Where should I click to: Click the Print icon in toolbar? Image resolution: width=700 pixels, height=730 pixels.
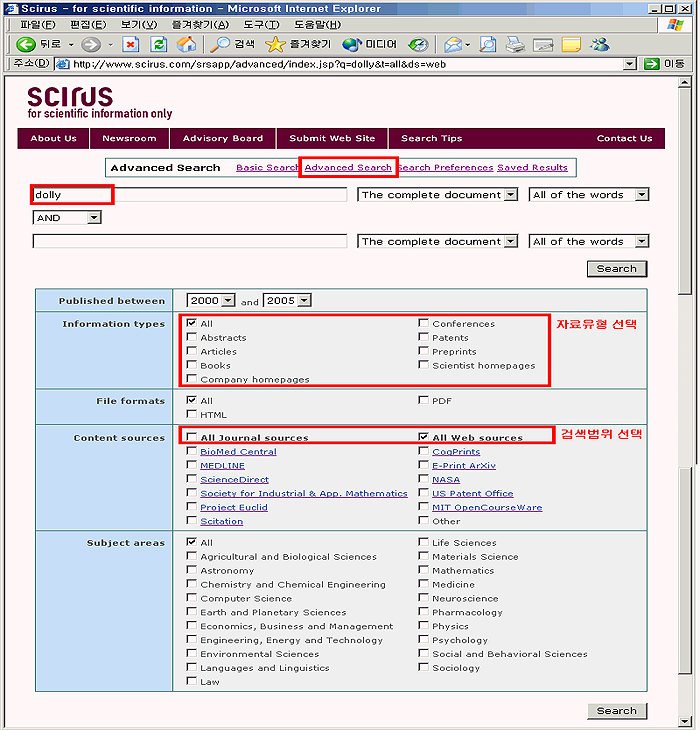[515, 44]
